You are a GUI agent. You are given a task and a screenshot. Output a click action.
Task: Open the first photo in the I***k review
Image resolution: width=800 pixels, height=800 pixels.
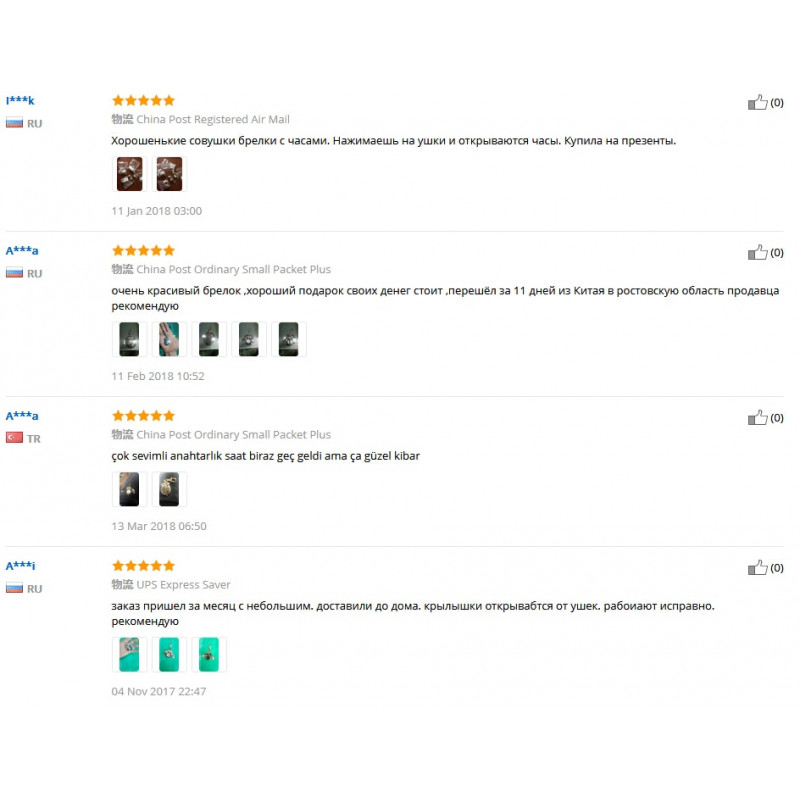click(x=130, y=174)
